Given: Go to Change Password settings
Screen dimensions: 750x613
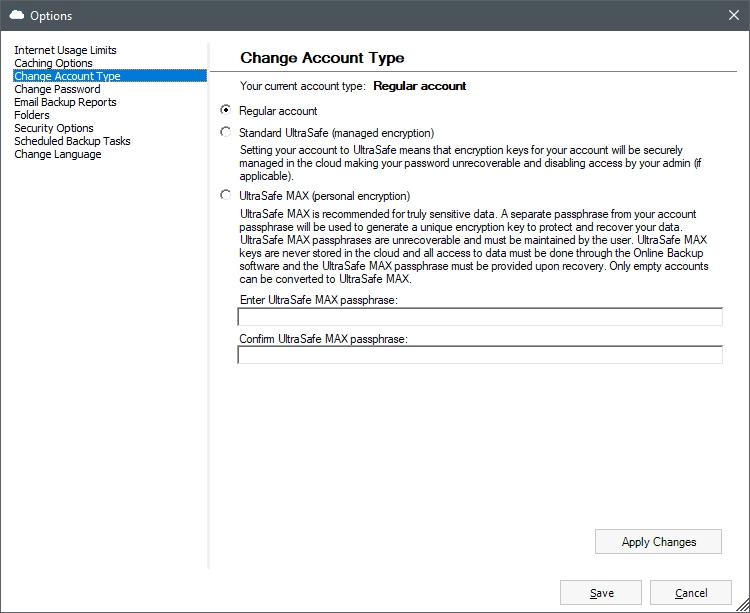Looking at the screenshot, I should point(57,89).
